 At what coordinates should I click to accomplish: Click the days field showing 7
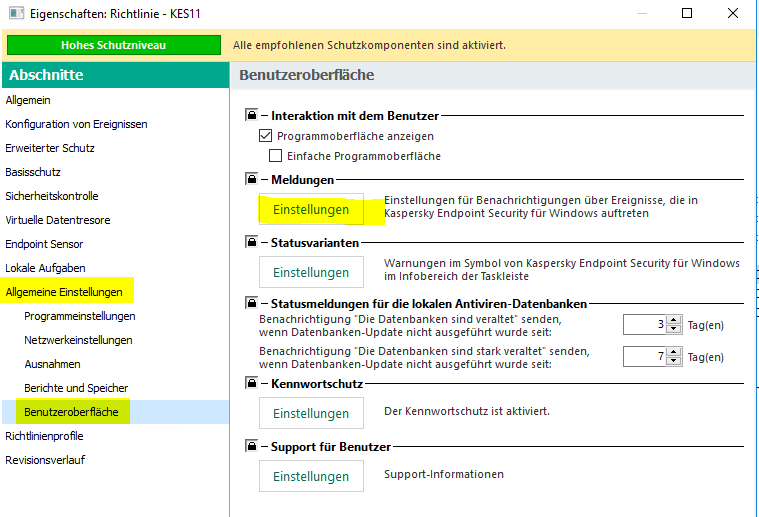[x=645, y=357]
